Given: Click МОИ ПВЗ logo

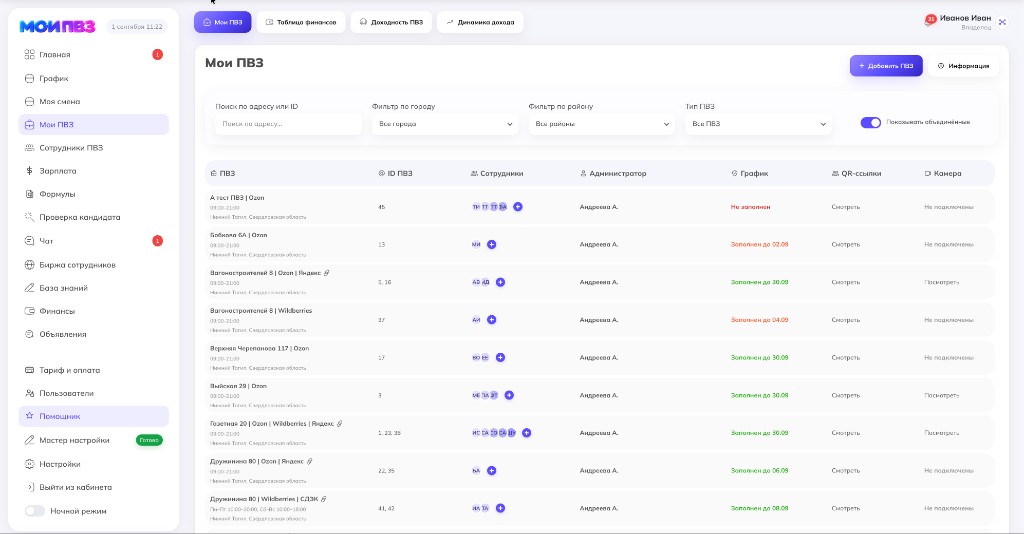Looking at the screenshot, I should point(57,27).
